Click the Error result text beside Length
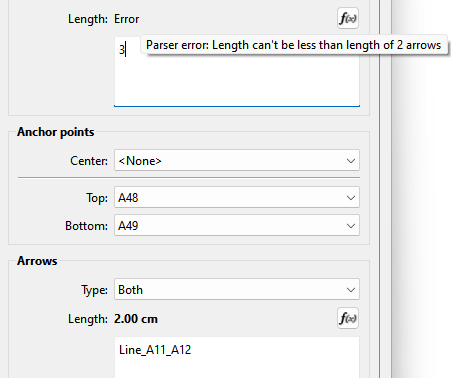Viewport: 451px width, 378px height. [126, 19]
